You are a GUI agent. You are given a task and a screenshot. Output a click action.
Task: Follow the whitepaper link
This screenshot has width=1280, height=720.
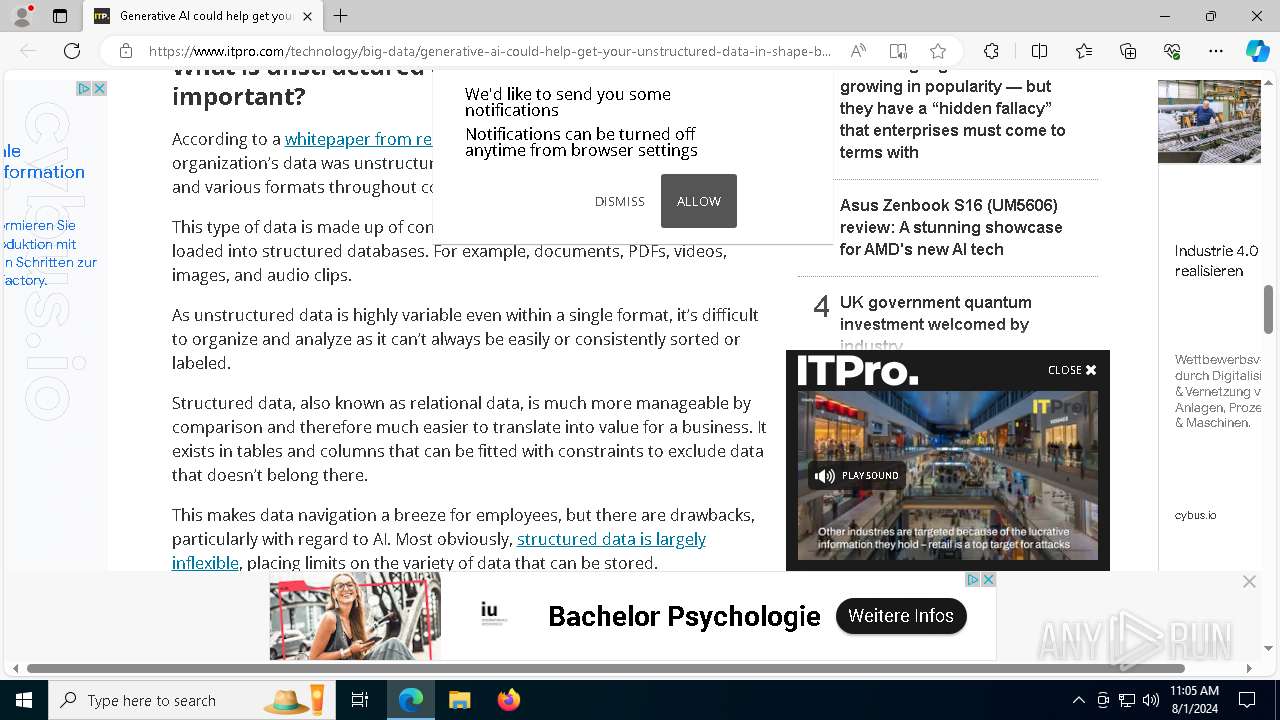358,139
